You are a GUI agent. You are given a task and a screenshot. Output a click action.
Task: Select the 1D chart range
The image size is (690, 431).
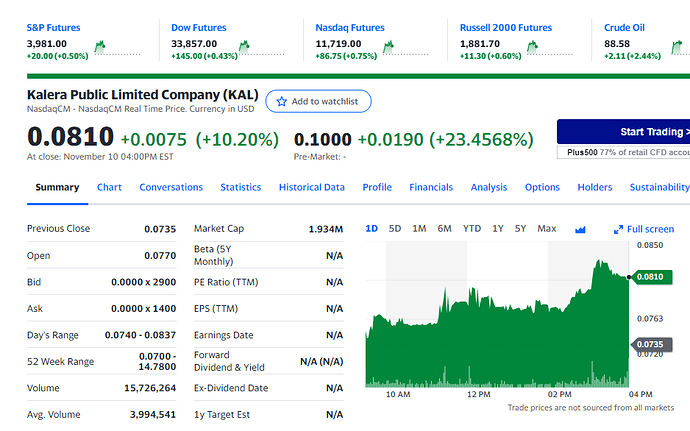pos(371,229)
